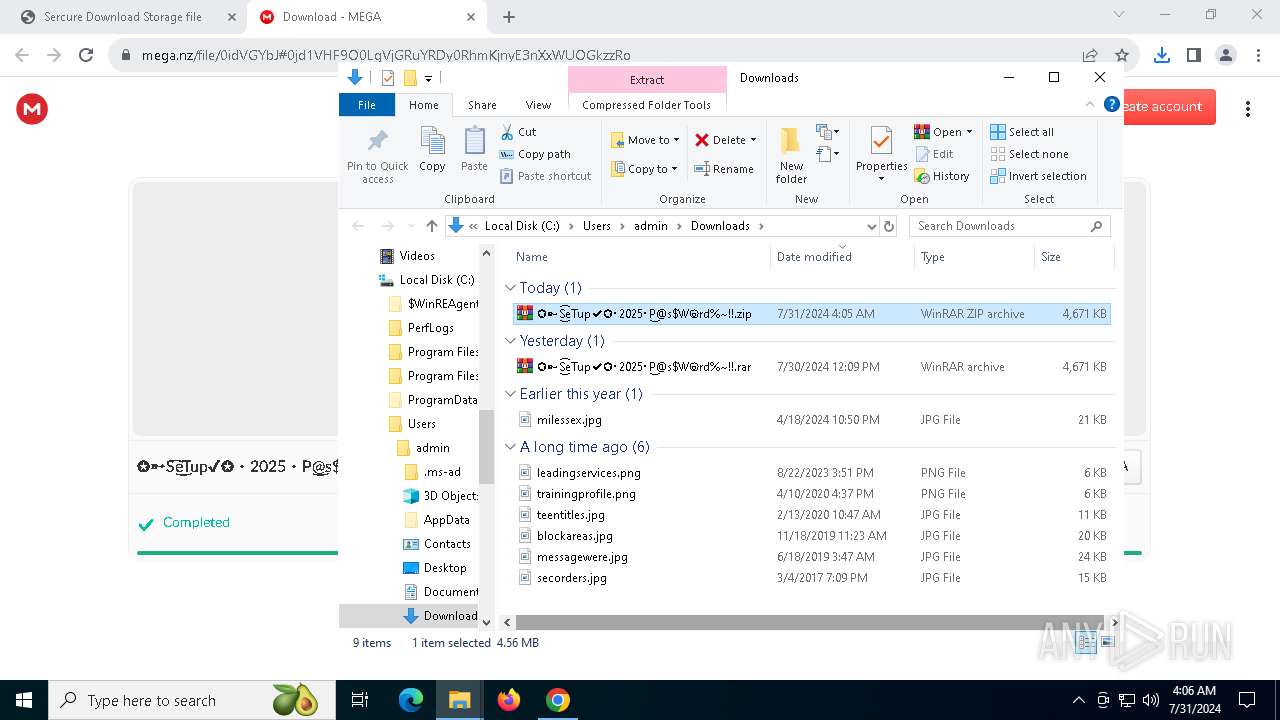The width and height of the screenshot is (1280, 720).
Task: Click the Explorer Back arrow
Action: (x=359, y=226)
